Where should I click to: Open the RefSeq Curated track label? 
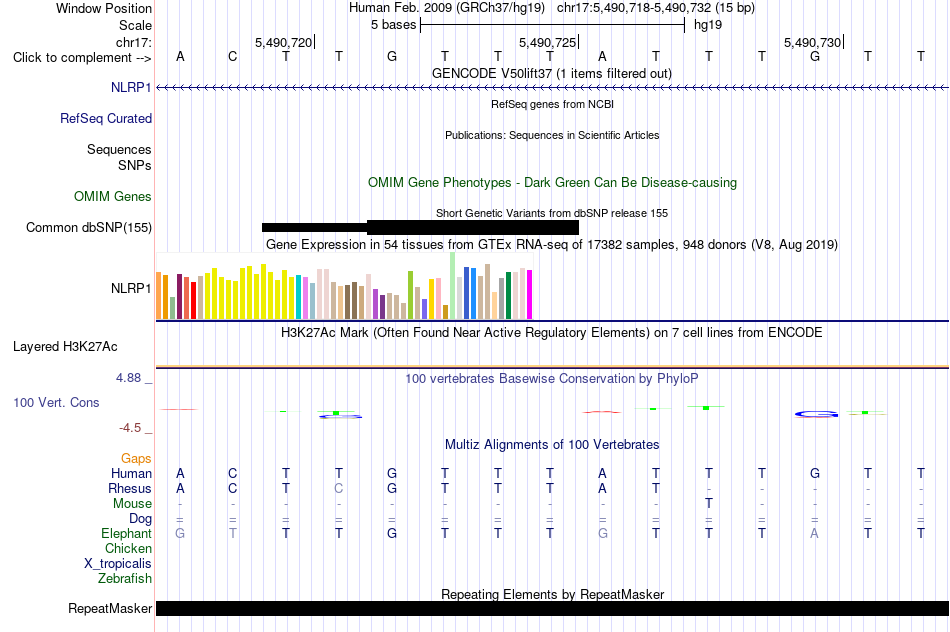pos(105,118)
